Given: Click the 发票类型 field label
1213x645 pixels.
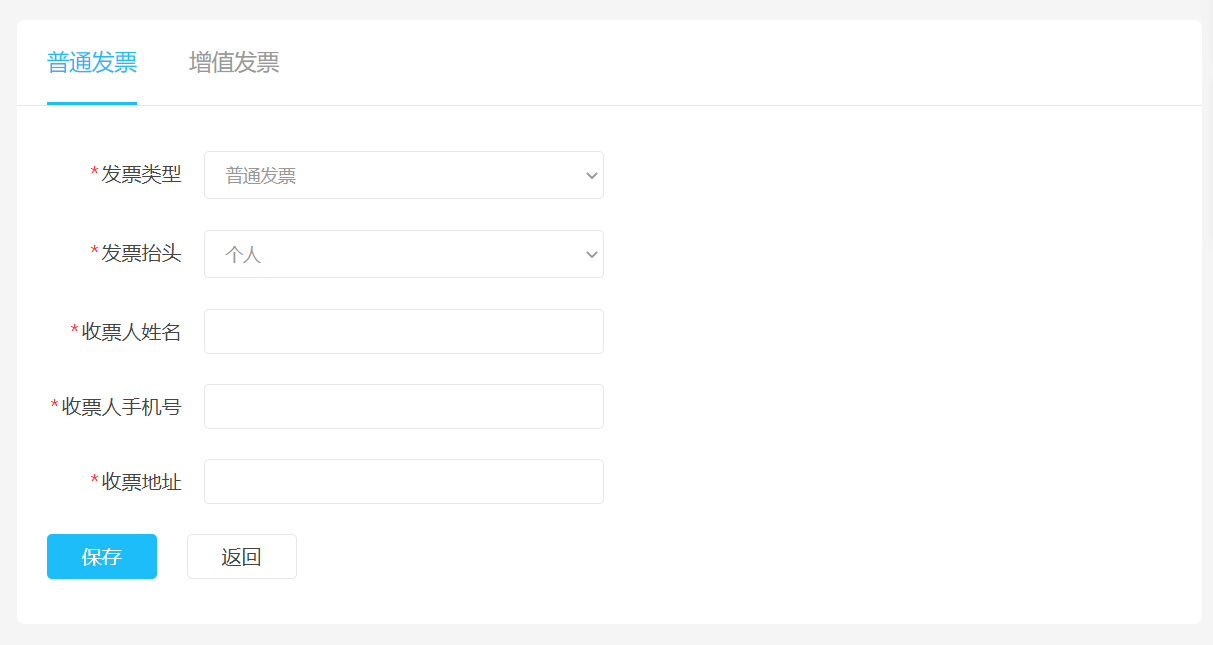Looking at the screenshot, I should pyautogui.click(x=141, y=174).
